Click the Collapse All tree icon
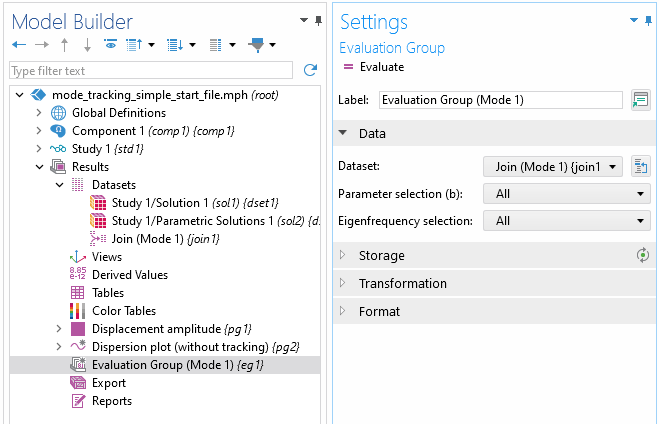The height and width of the screenshot is (424, 659). [134, 45]
